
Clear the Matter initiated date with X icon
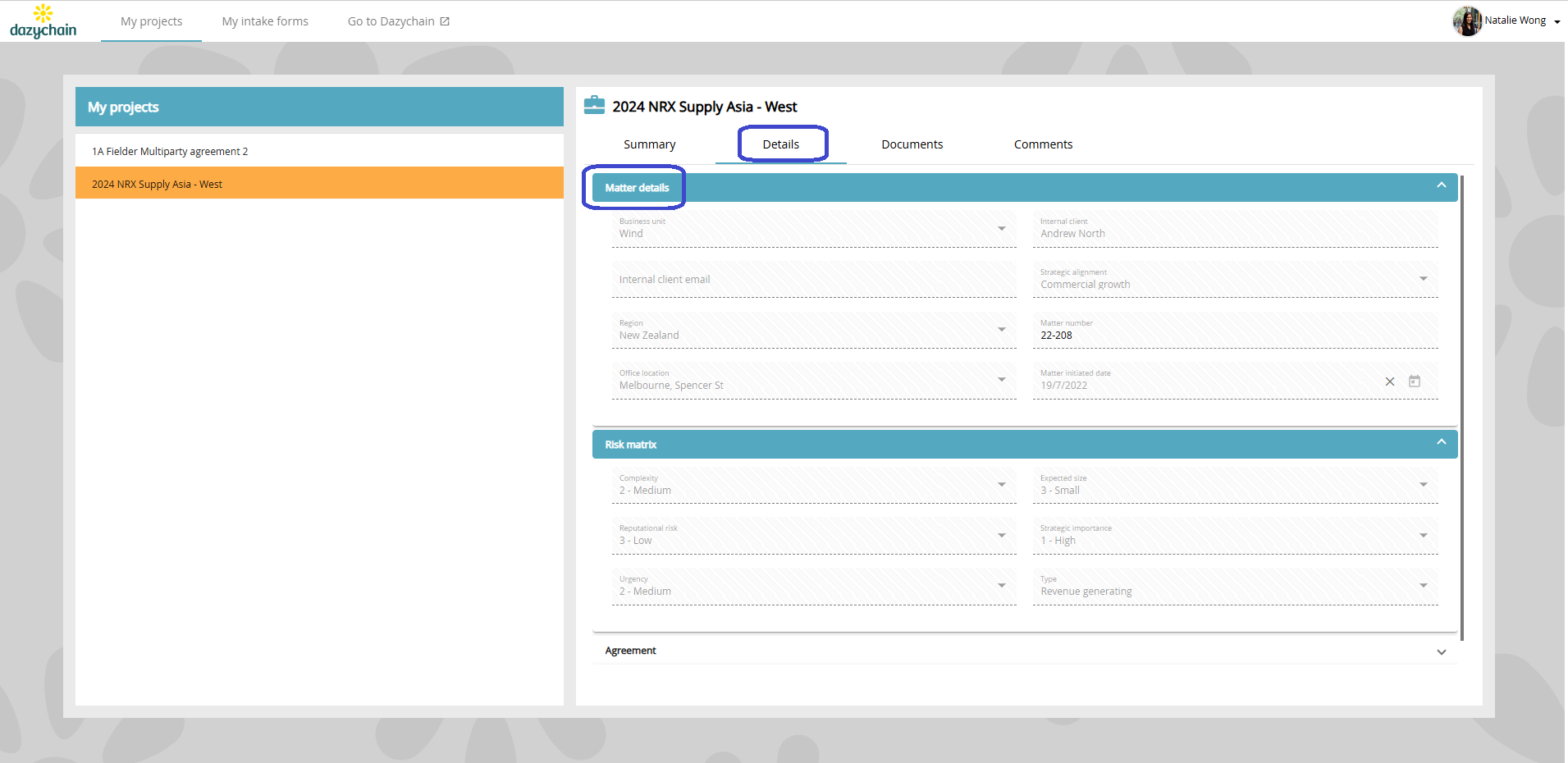[1390, 381]
